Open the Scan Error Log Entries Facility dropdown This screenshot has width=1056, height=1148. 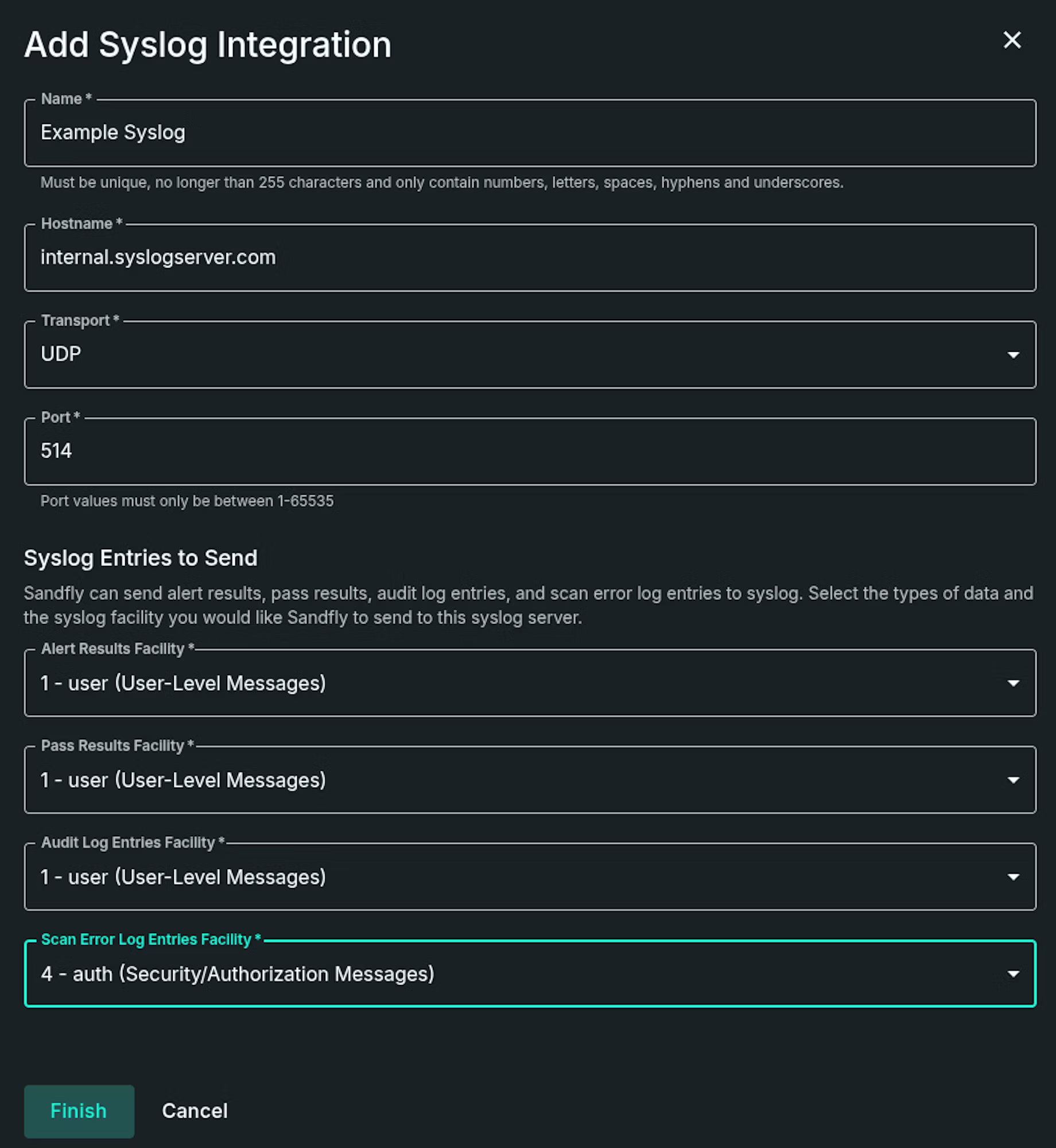530,974
